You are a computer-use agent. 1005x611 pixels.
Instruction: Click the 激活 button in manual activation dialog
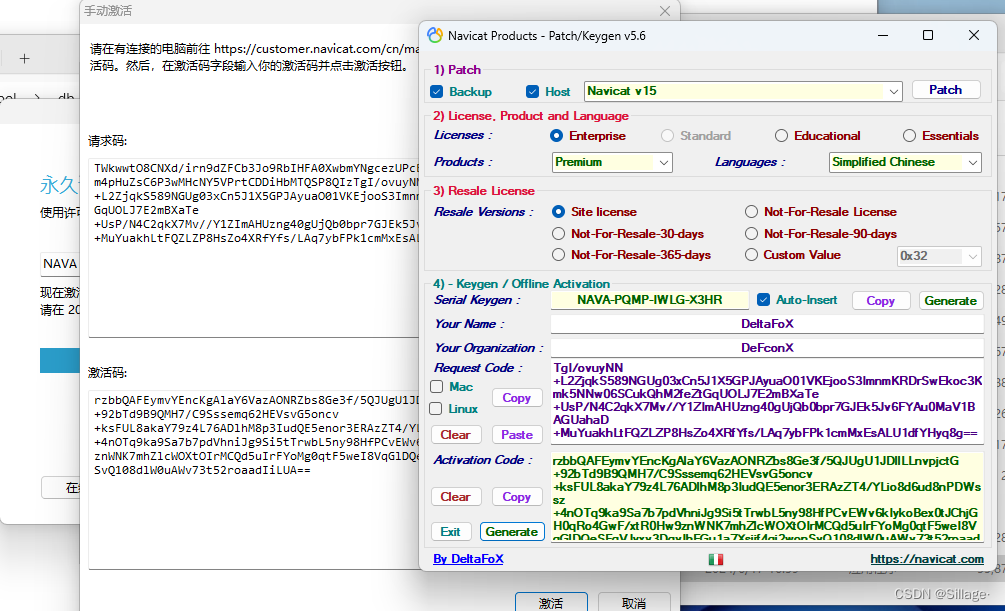click(551, 603)
